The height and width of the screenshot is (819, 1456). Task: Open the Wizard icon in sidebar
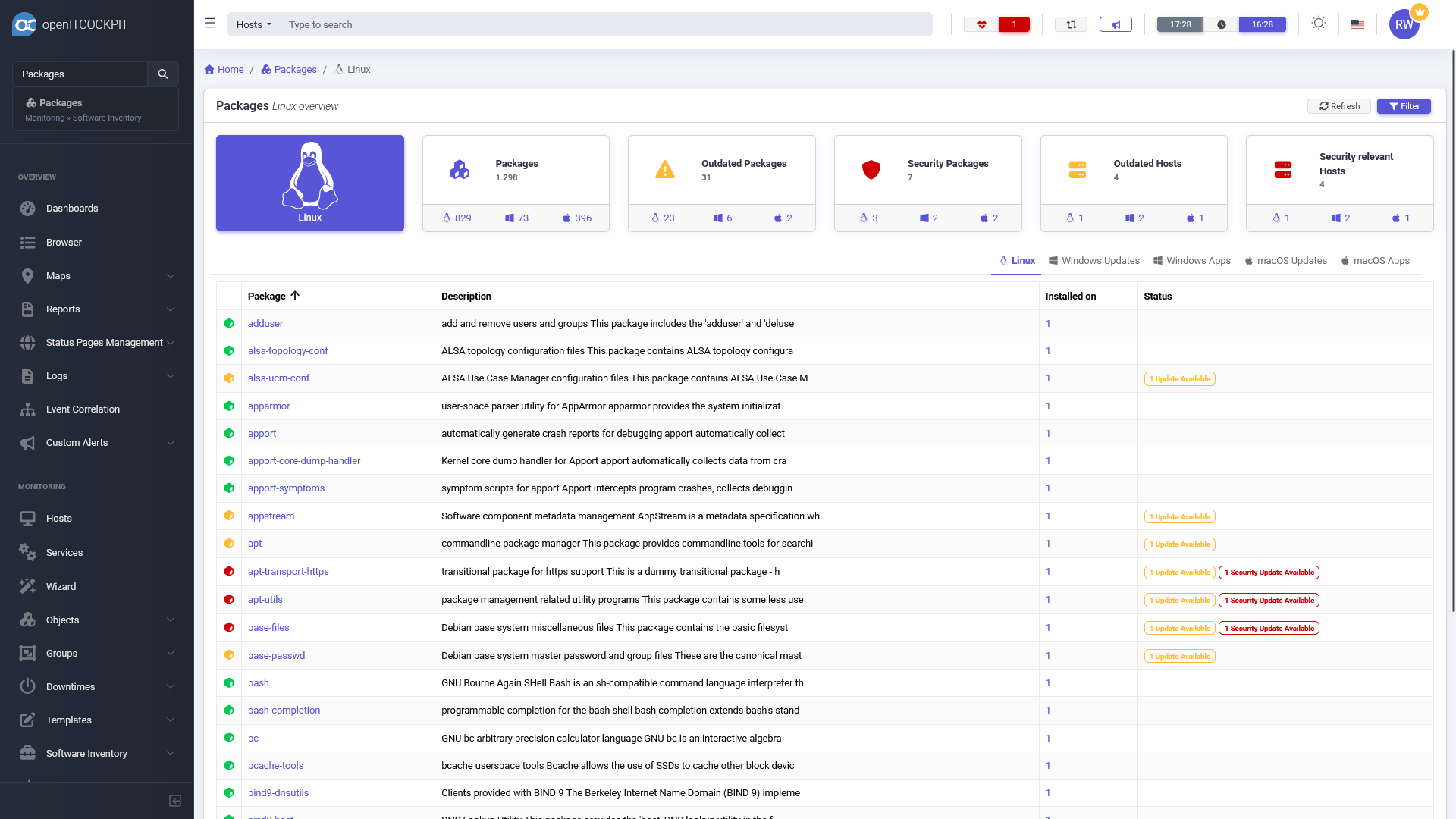click(28, 586)
